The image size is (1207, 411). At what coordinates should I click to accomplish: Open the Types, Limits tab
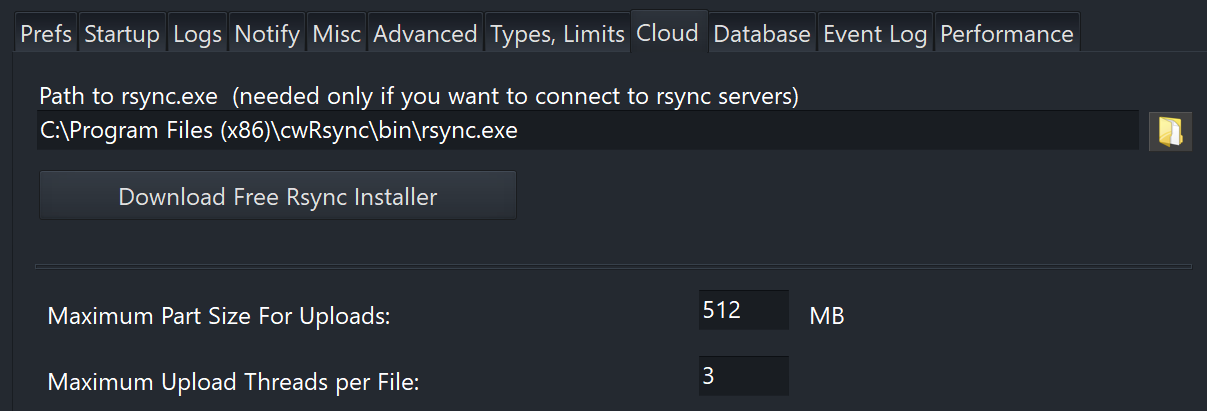[x=557, y=34]
